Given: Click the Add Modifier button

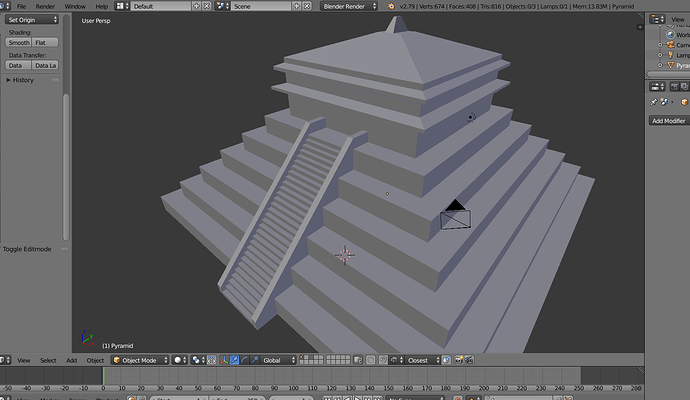Looking at the screenshot, I should pos(669,121).
